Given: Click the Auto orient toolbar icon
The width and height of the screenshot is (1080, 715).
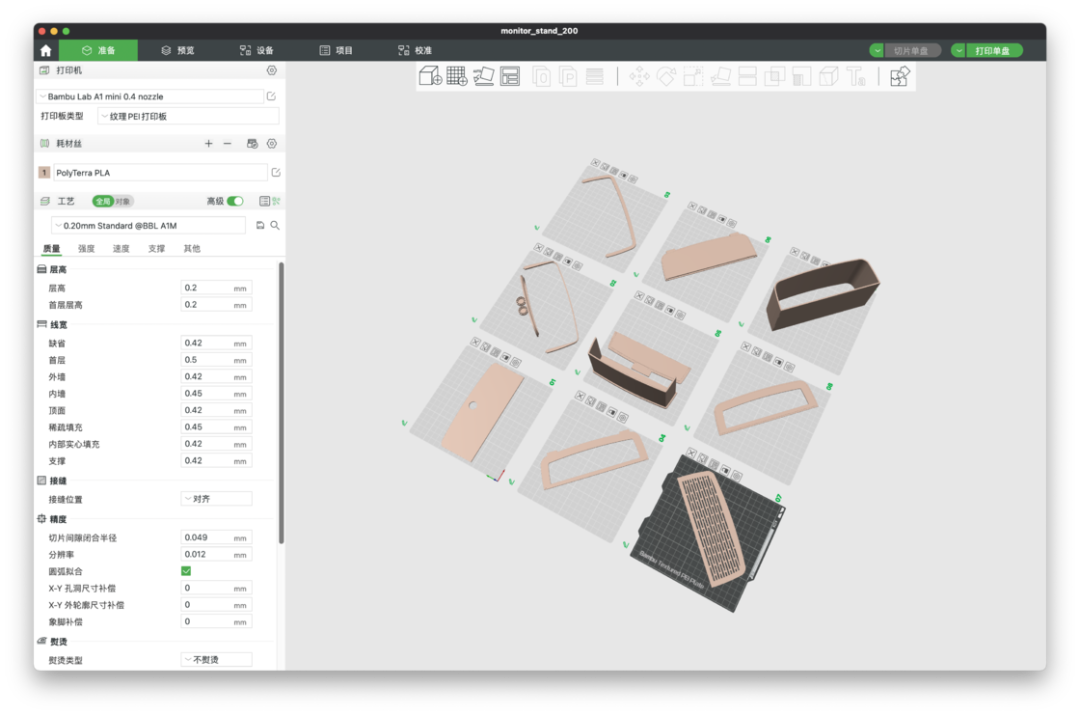Looking at the screenshot, I should pyautogui.click(x=484, y=76).
